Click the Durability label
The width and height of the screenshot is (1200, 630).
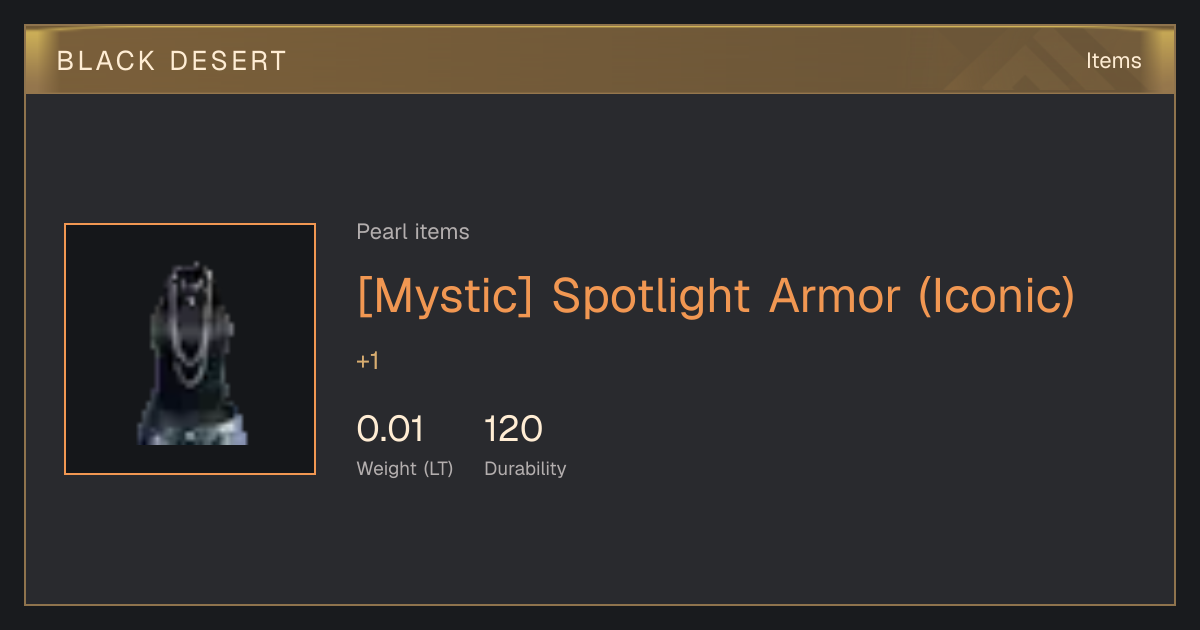(525, 468)
